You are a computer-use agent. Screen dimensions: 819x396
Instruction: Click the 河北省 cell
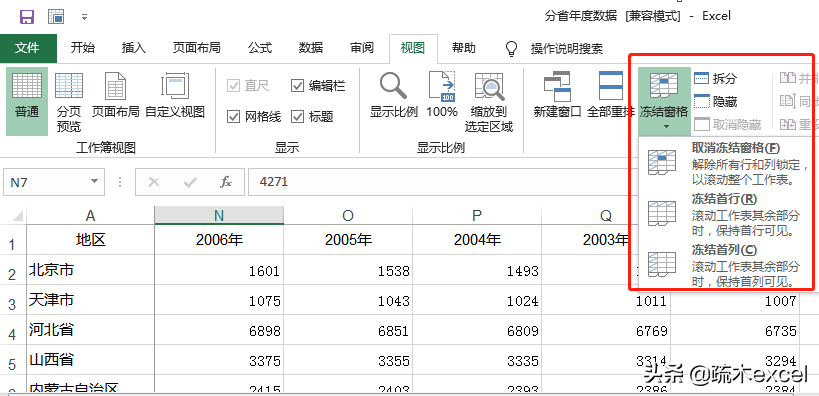(90, 330)
